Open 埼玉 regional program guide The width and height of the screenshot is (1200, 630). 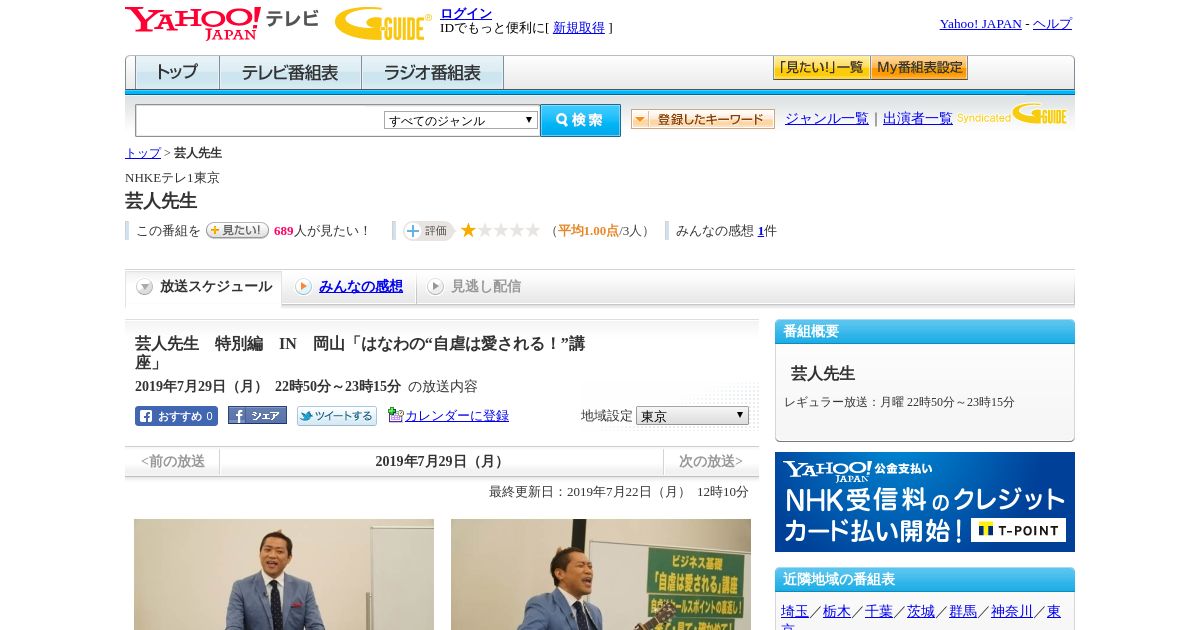point(795,611)
